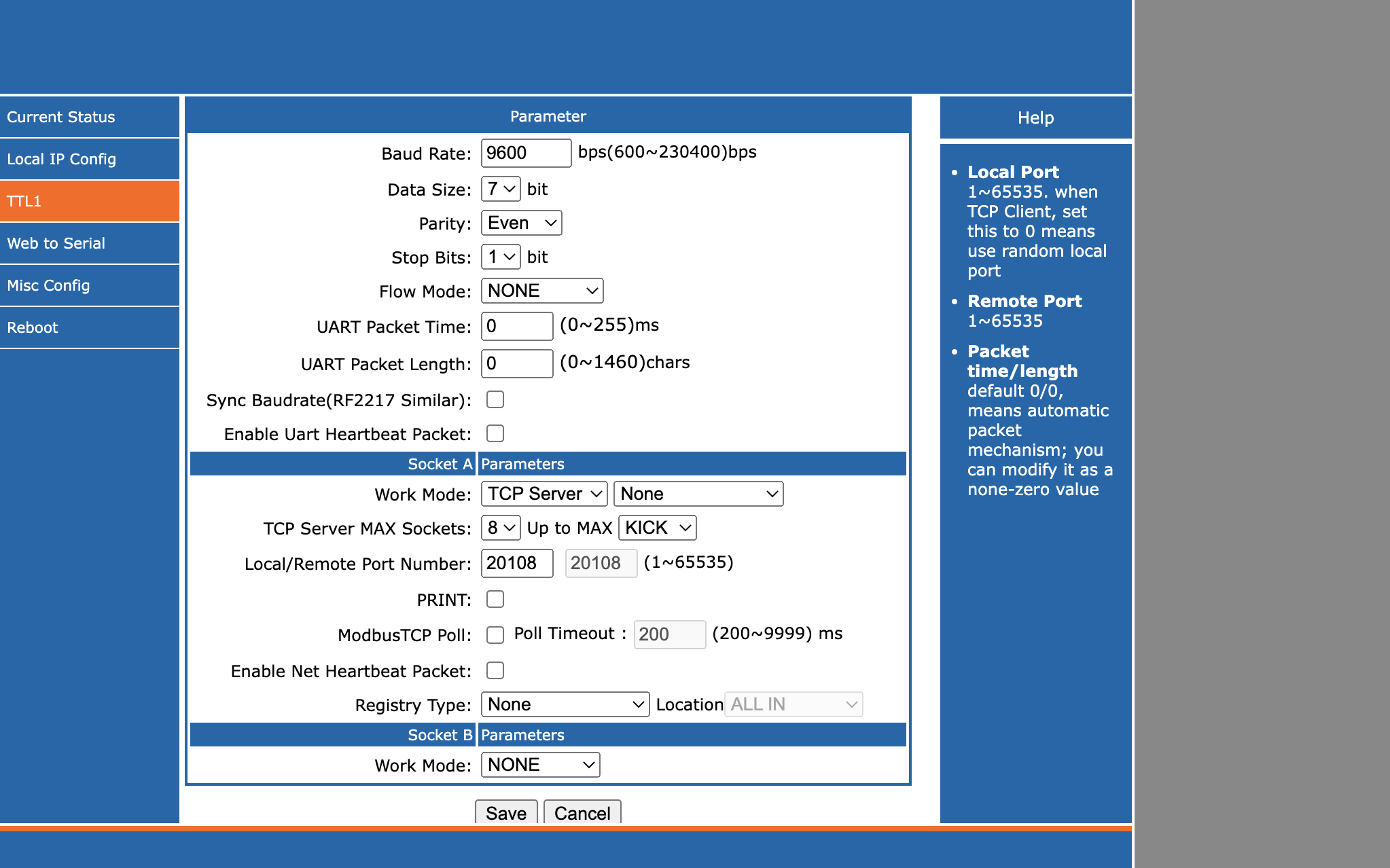Open the Data Size dropdown

[x=501, y=189]
